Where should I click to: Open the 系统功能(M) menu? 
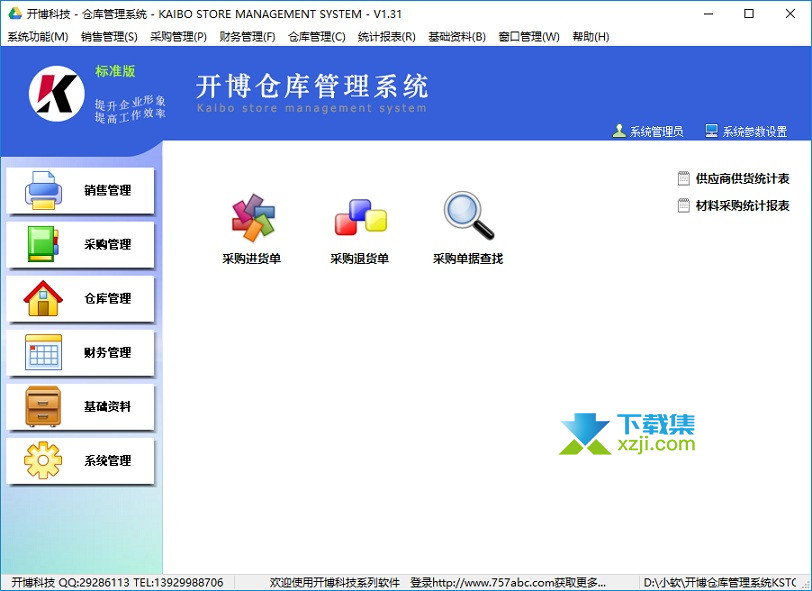38,37
